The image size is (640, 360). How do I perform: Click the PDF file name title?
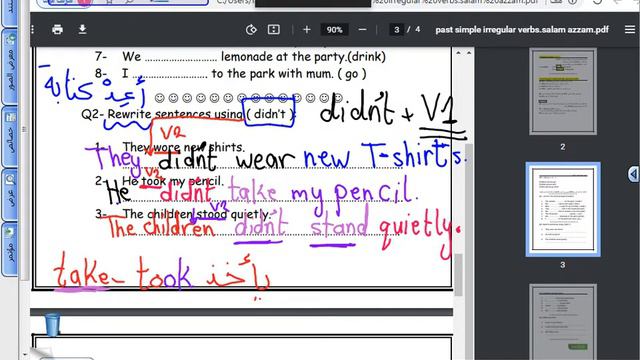tap(522, 29)
